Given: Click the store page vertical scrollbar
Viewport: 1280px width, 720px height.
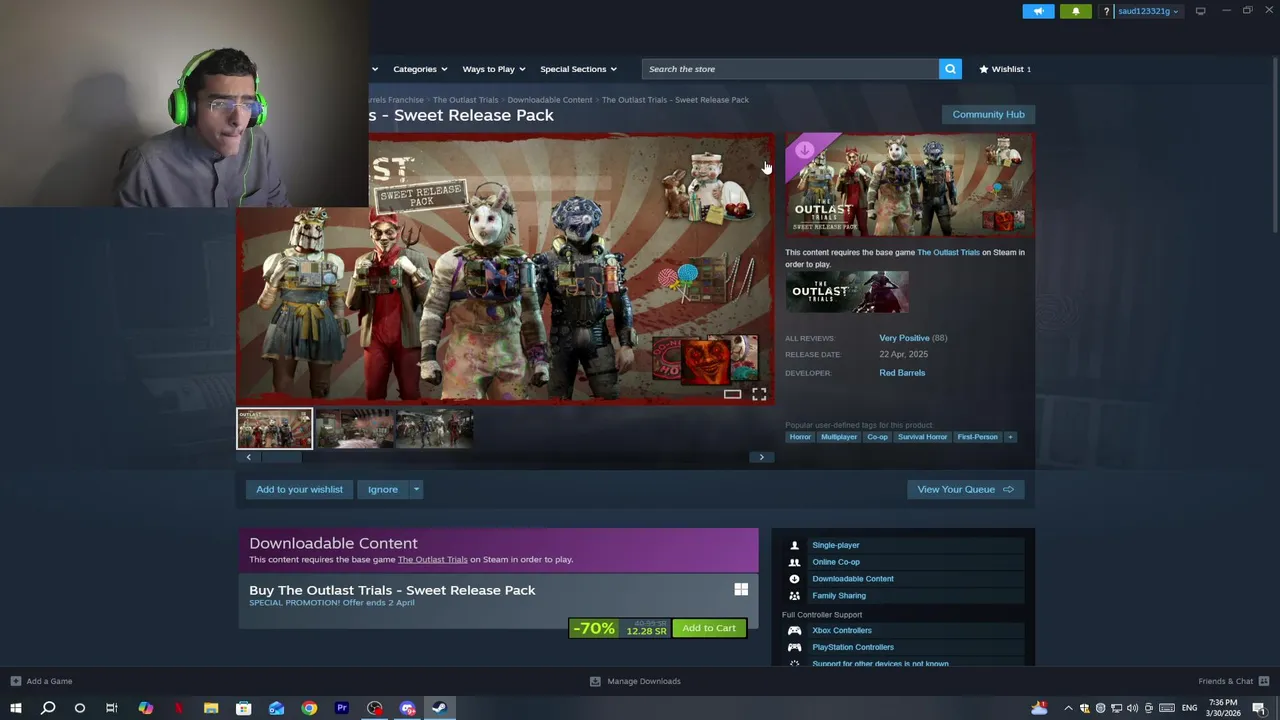Looking at the screenshot, I should click(x=1274, y=145).
